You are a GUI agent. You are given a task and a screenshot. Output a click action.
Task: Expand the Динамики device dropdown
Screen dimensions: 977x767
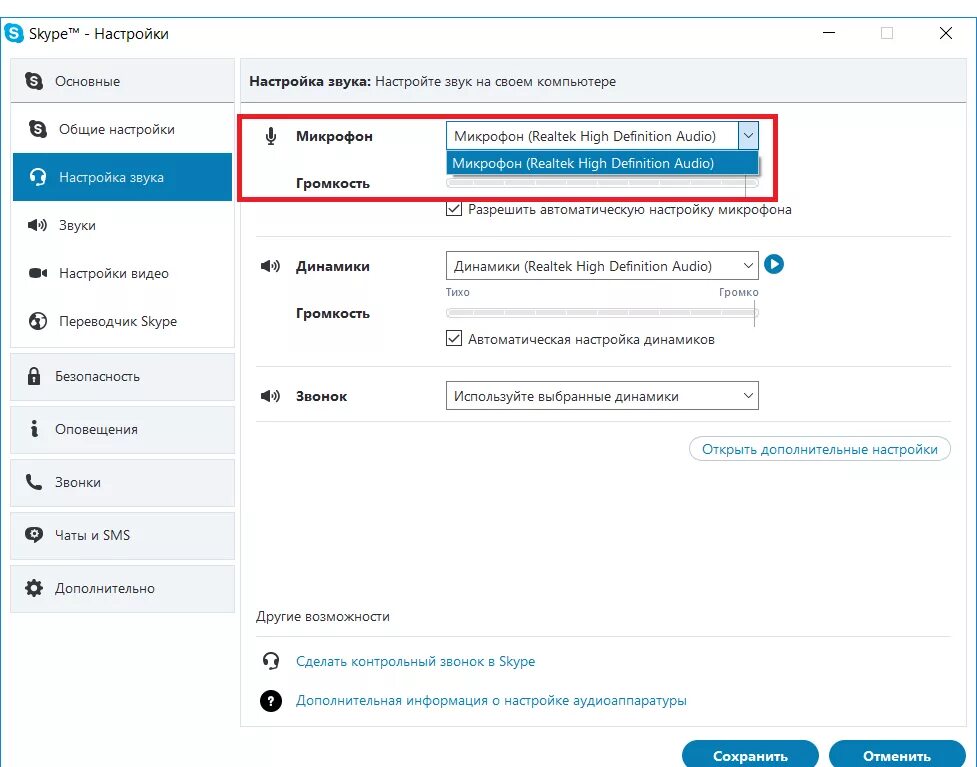603,266
